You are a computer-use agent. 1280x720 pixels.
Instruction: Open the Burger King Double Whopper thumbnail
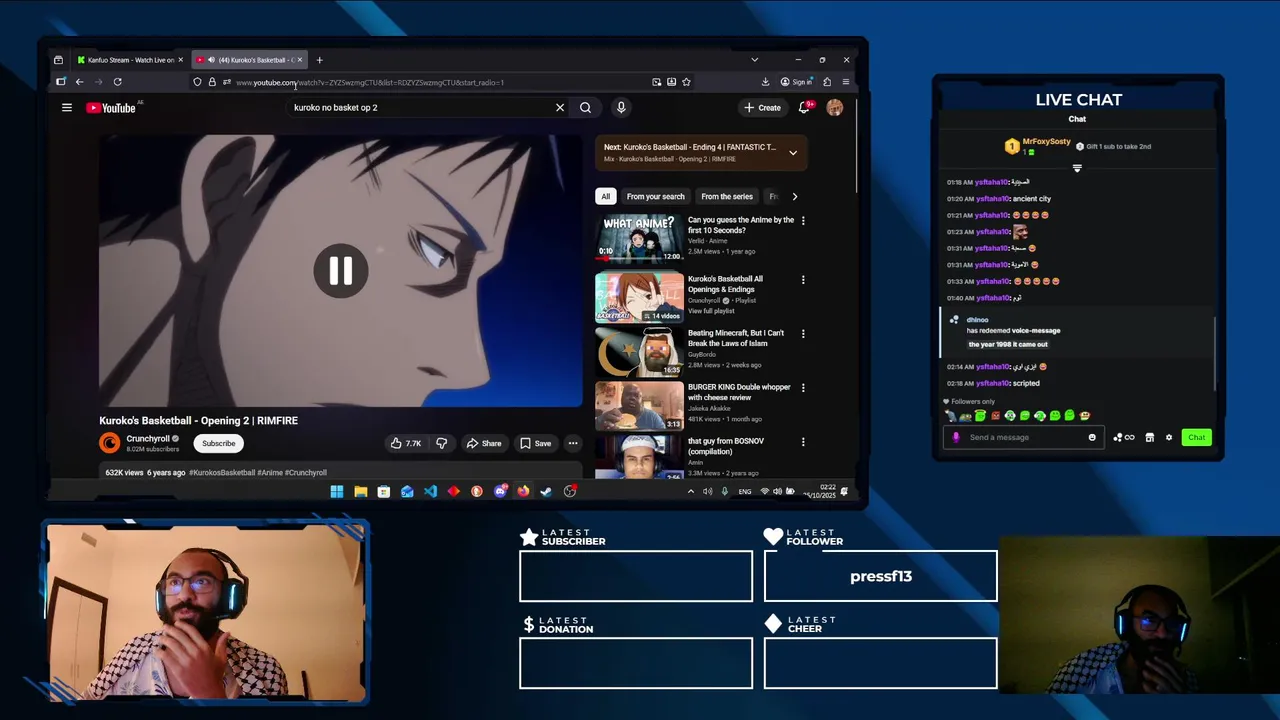pos(639,404)
